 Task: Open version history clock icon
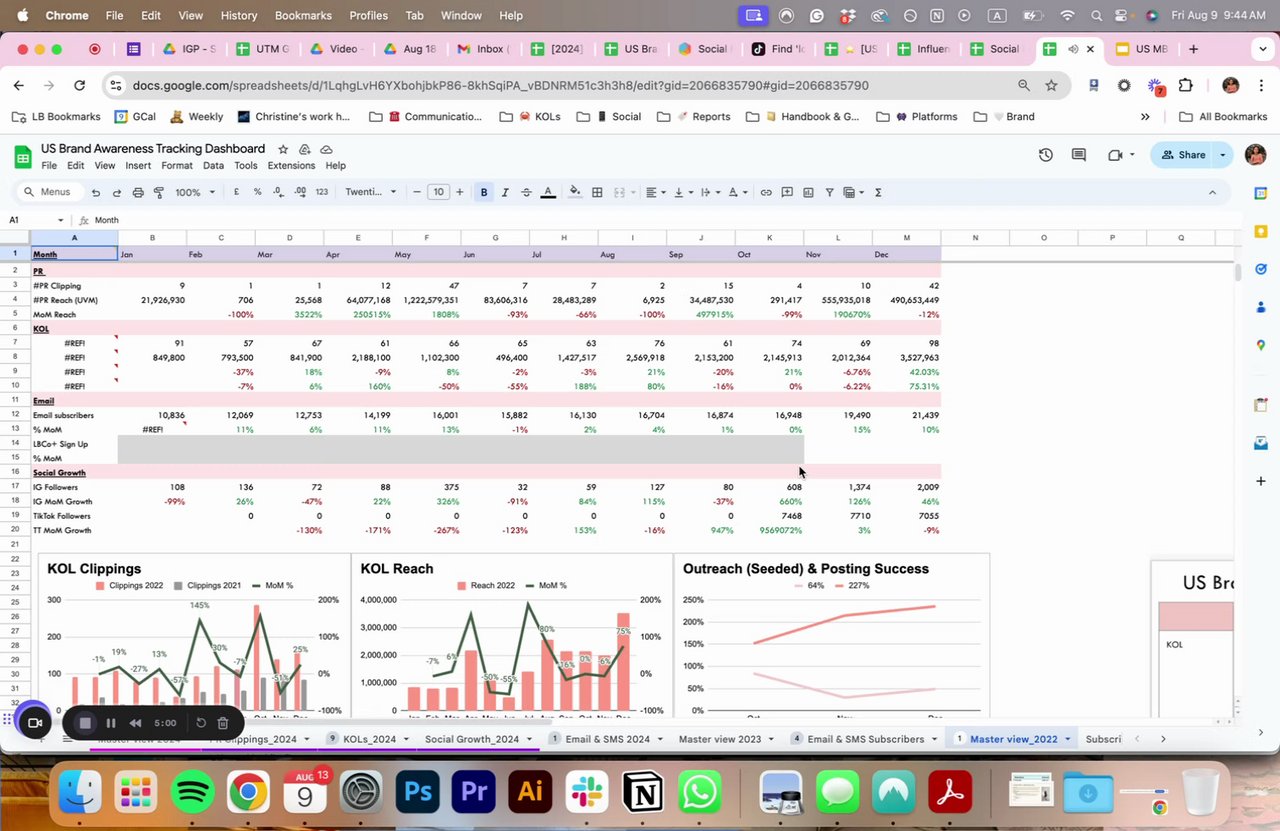(x=1045, y=155)
